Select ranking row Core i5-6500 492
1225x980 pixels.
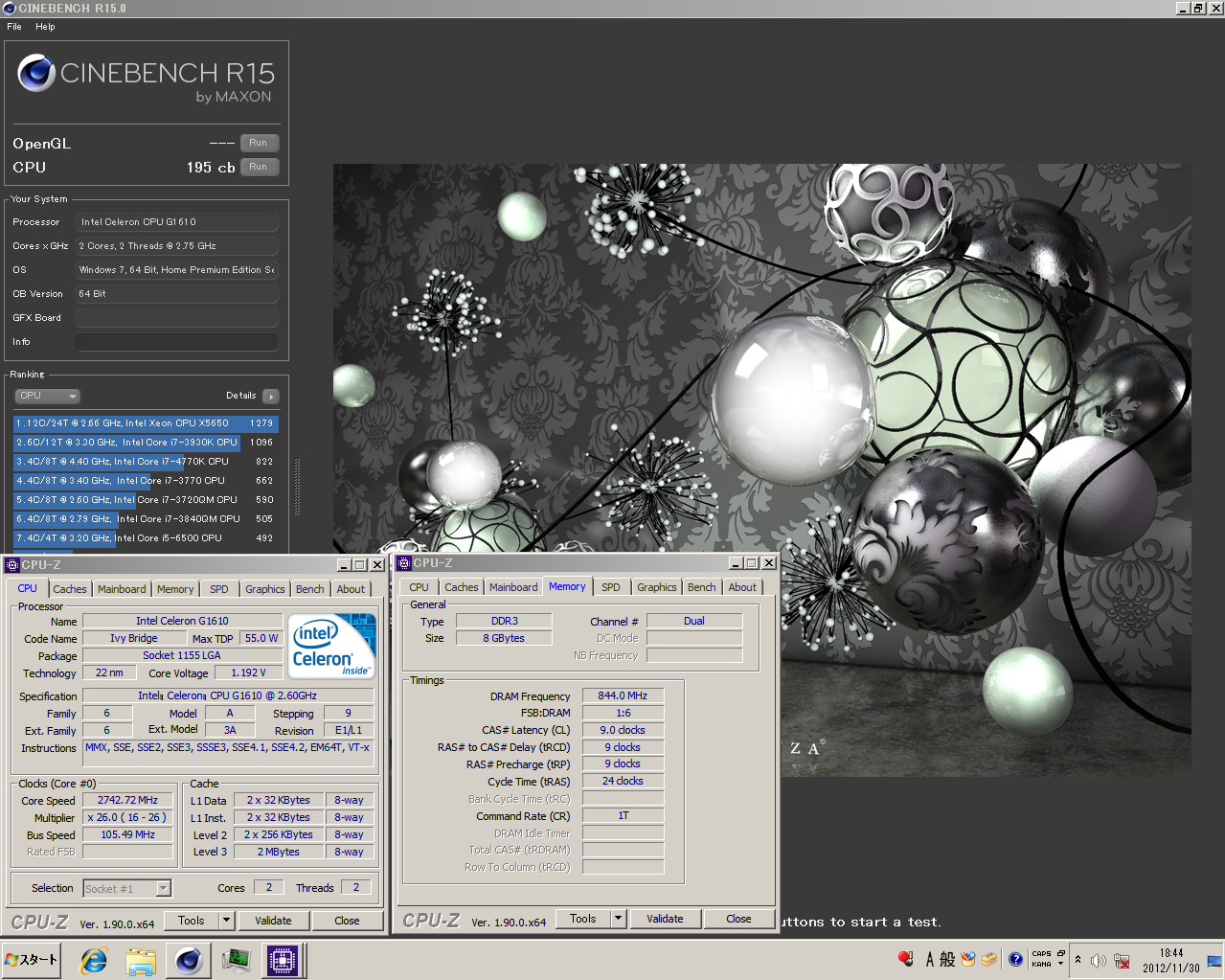click(146, 538)
